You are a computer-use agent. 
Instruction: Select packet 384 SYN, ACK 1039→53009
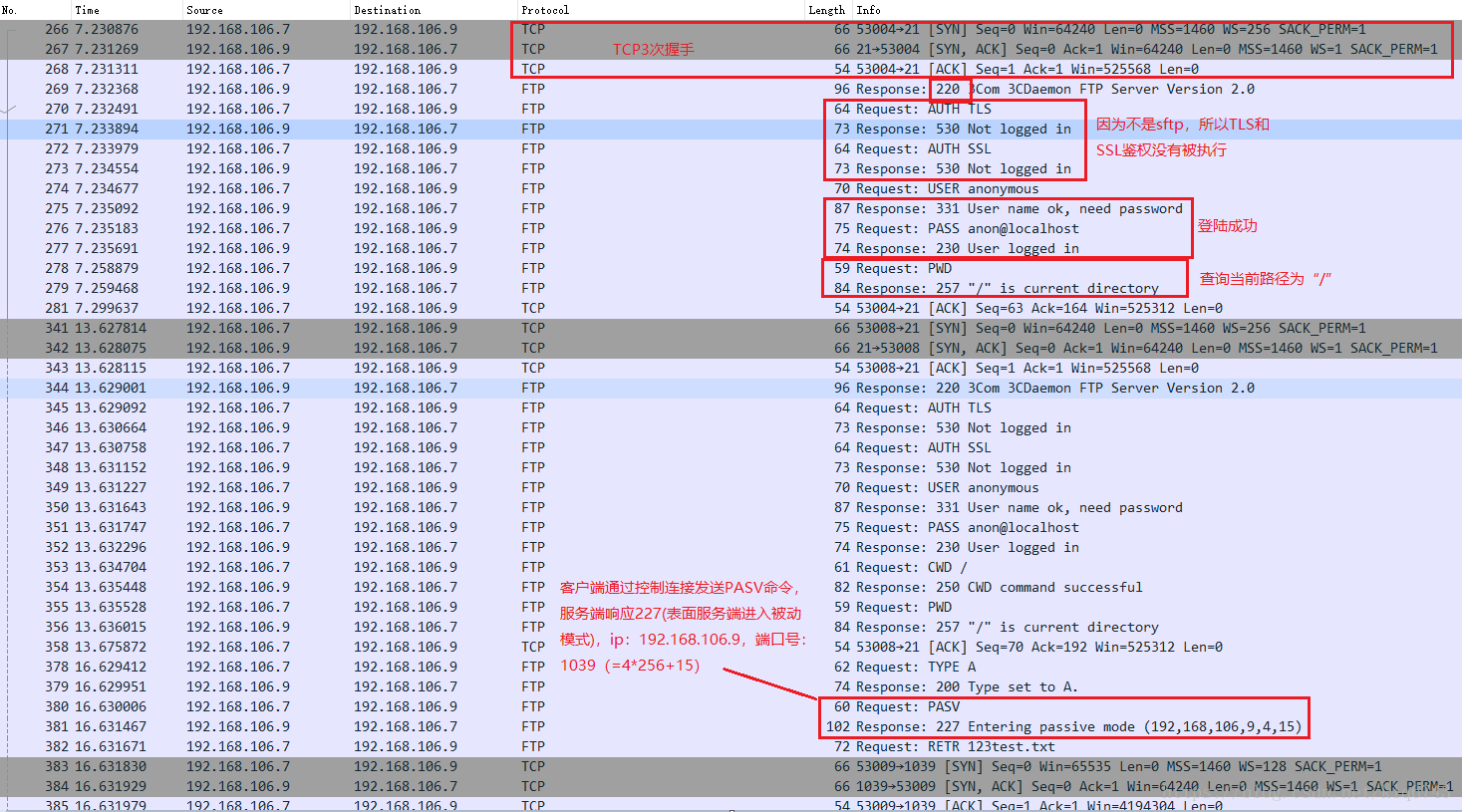point(731,786)
